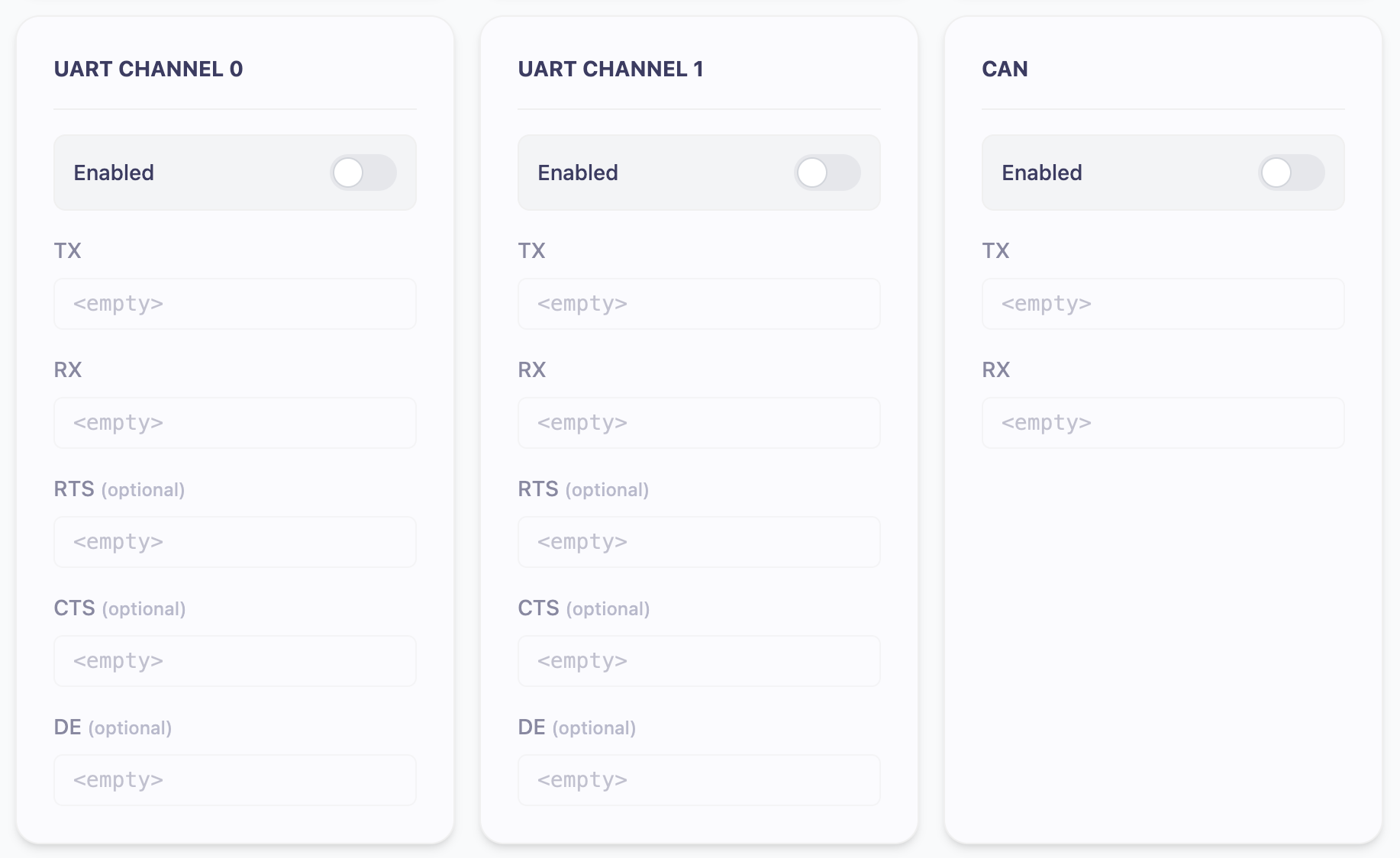The image size is (1400, 858).
Task: Focus the UART Channel 1 DE input
Action: pos(699,780)
